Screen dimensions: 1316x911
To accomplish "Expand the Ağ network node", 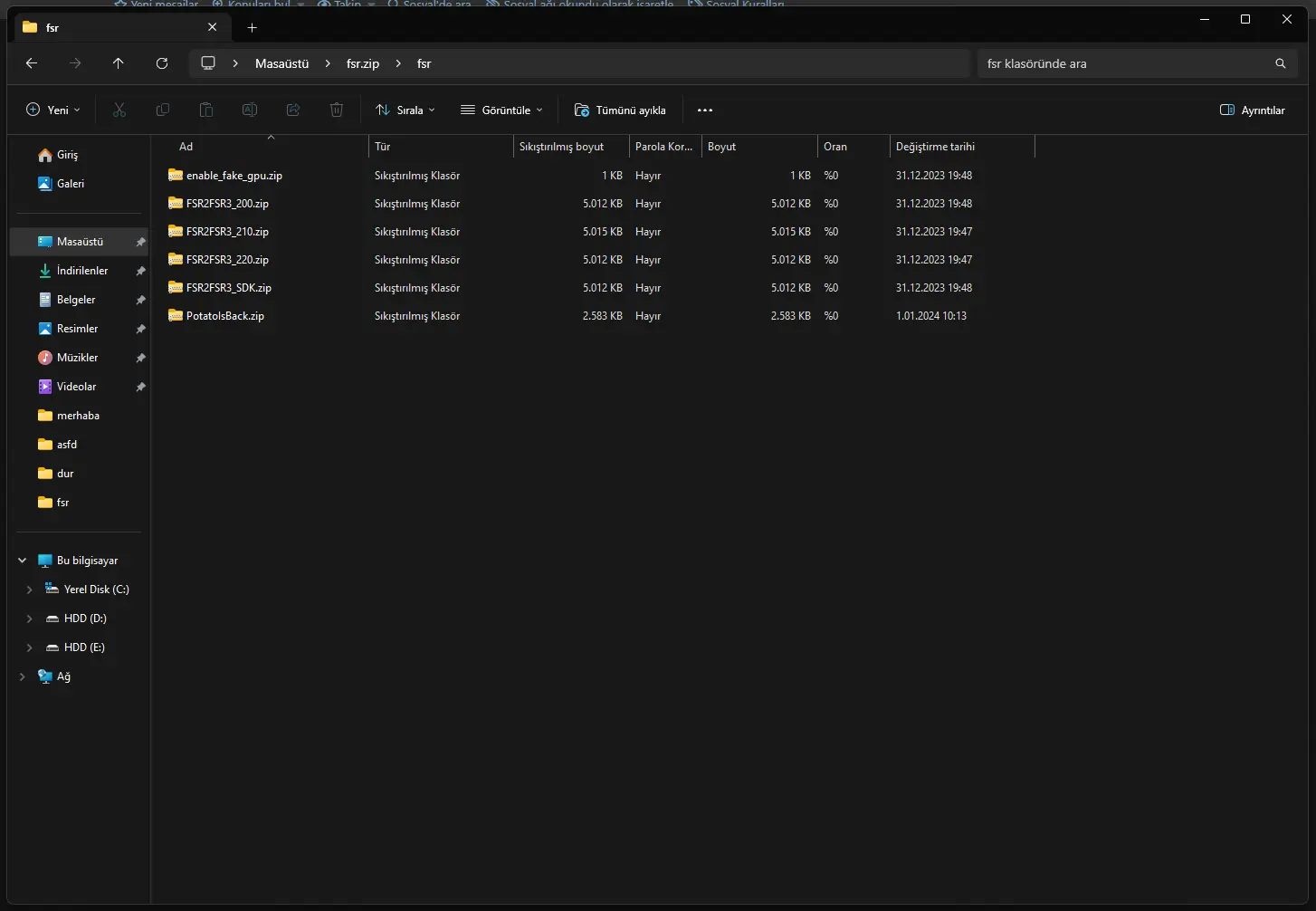I will click(23, 676).
